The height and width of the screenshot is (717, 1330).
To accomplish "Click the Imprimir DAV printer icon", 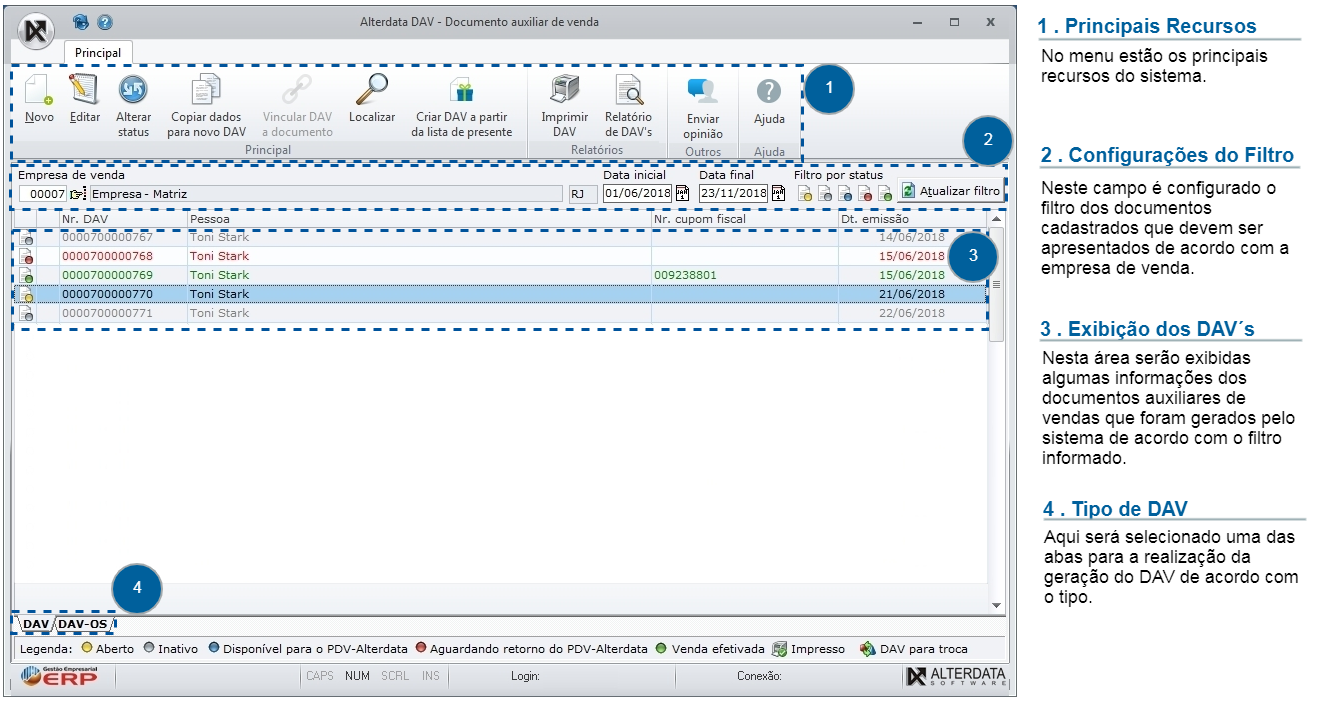I will (x=565, y=92).
